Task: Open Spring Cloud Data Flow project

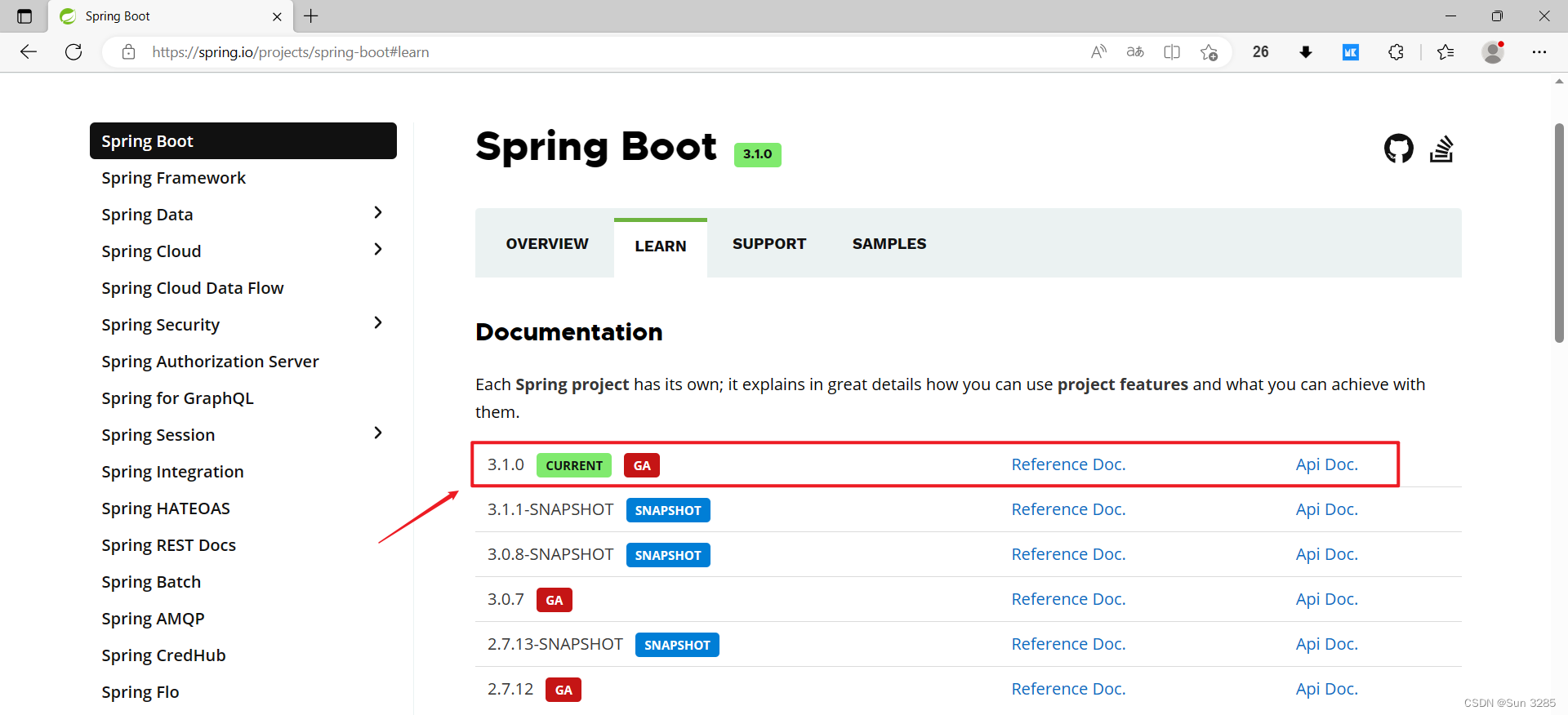Action: pyautogui.click(x=193, y=288)
